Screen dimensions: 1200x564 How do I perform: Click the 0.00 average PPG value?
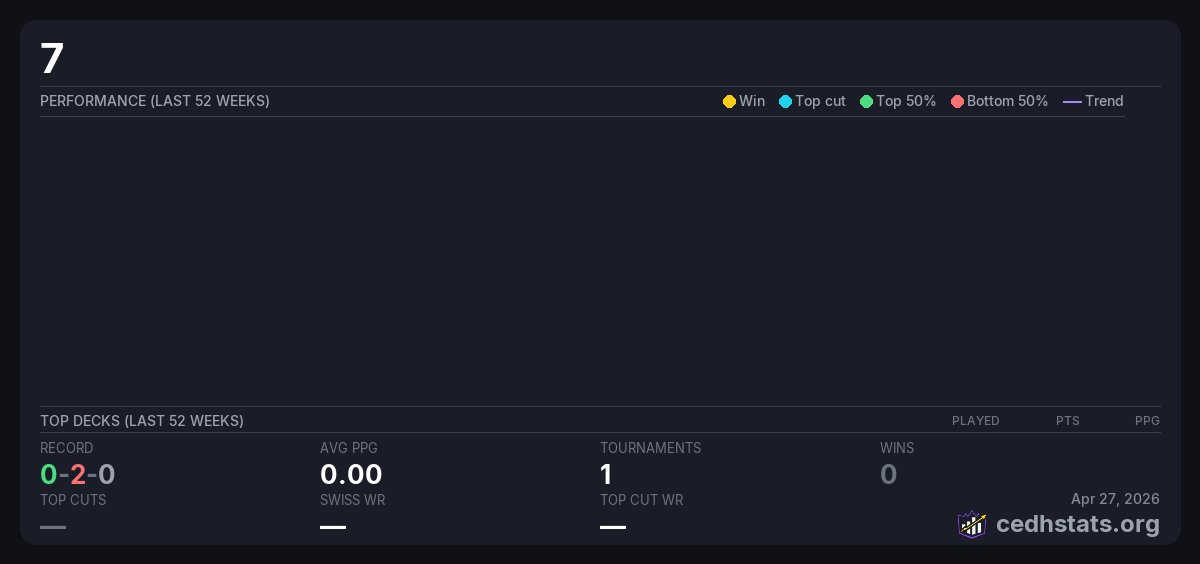click(x=351, y=474)
